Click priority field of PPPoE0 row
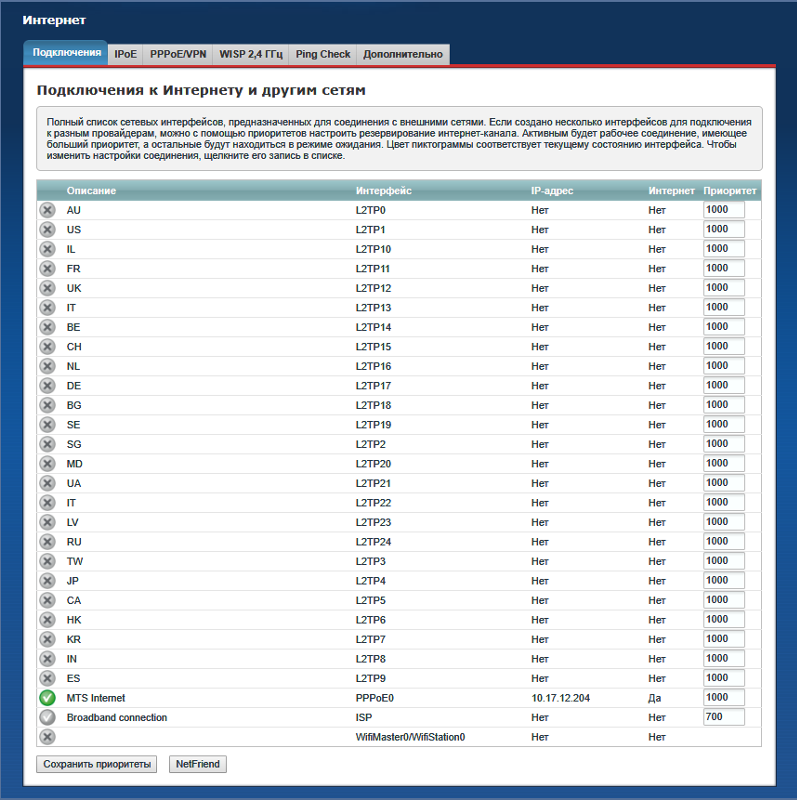797x800 pixels. tap(724, 697)
